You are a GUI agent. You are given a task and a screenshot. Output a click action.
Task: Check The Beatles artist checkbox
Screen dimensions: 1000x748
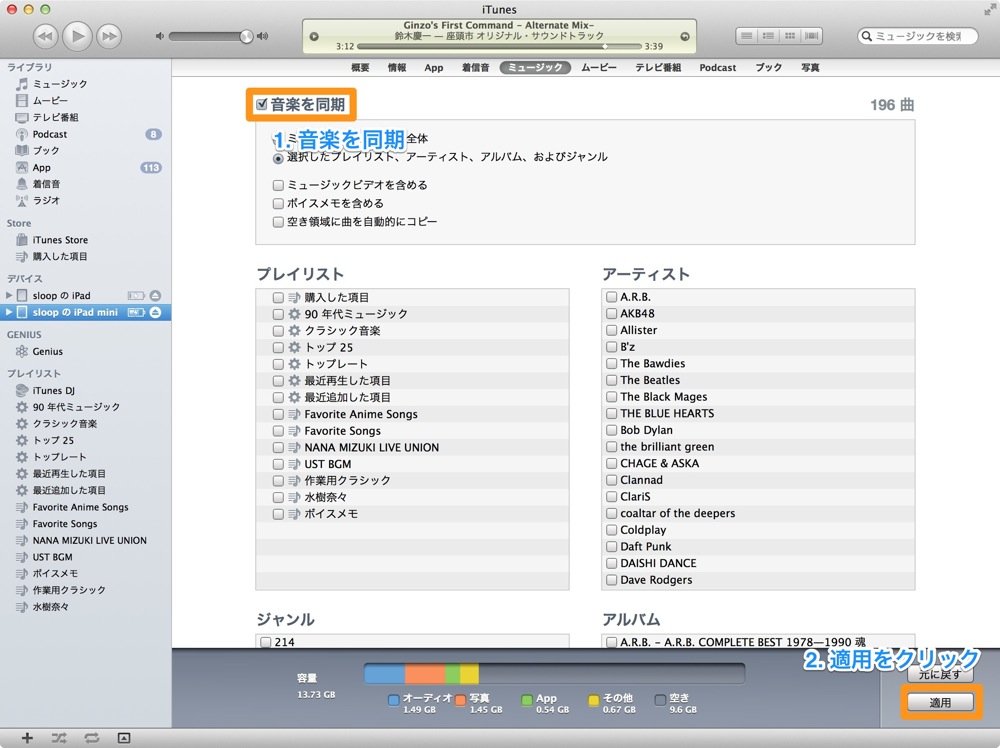point(612,380)
